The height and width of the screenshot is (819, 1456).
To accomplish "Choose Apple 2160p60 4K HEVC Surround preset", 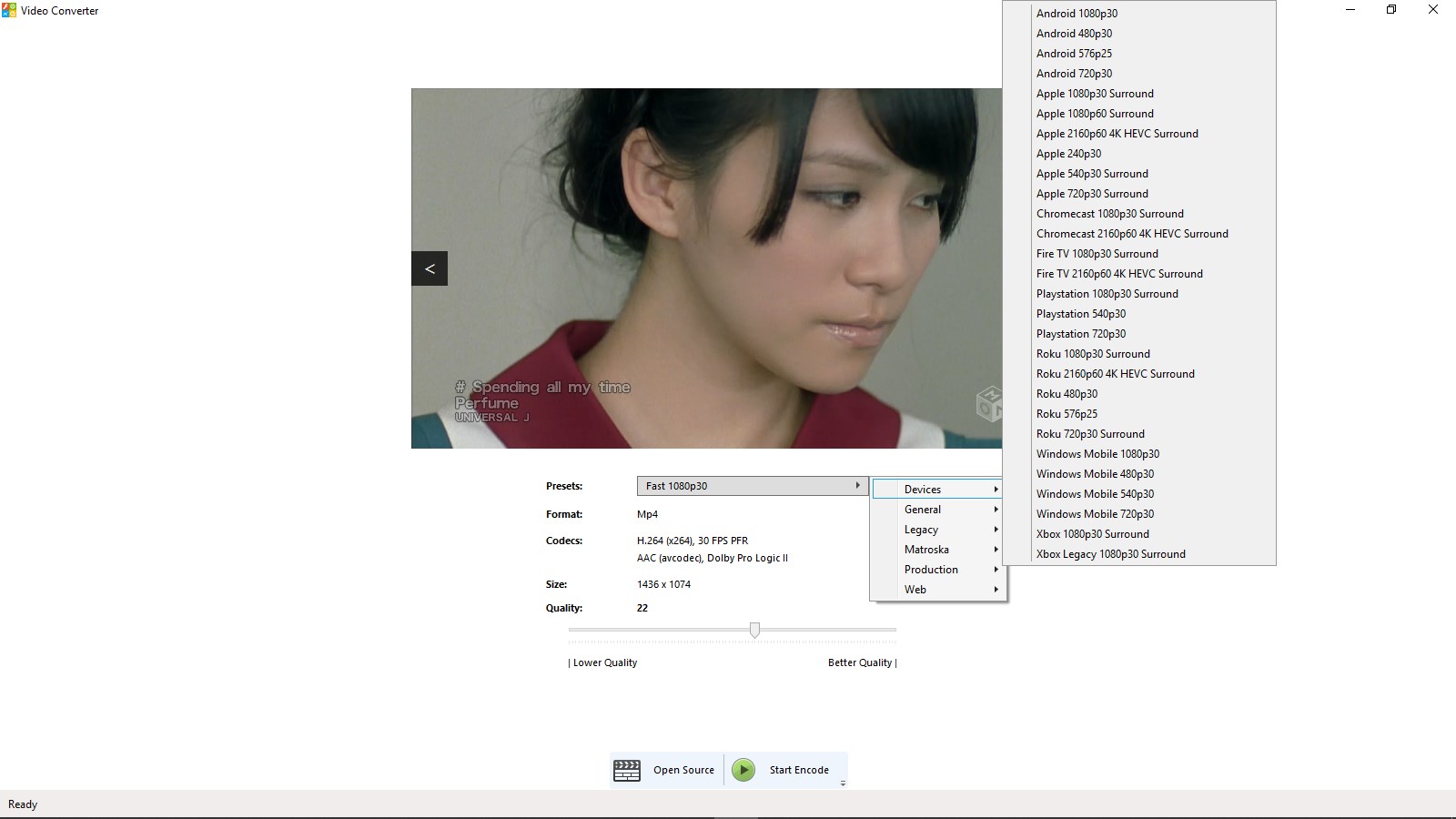I will [x=1139, y=134].
